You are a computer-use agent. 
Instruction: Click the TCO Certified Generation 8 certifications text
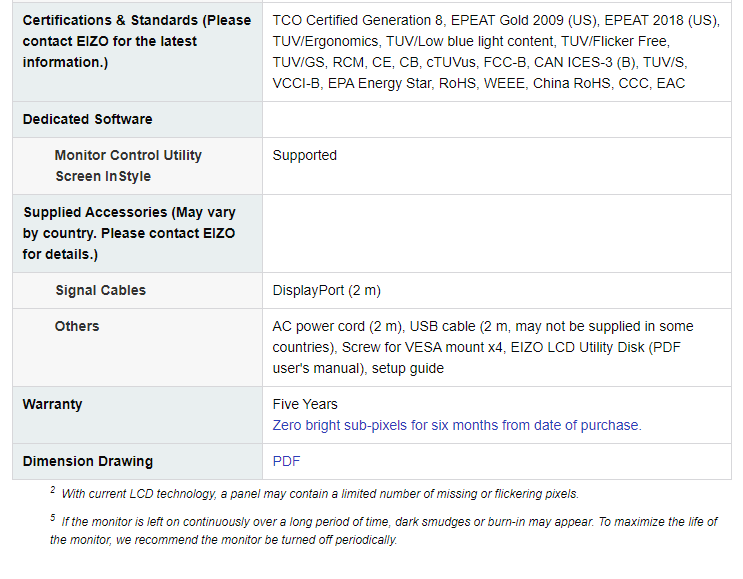click(x=496, y=52)
